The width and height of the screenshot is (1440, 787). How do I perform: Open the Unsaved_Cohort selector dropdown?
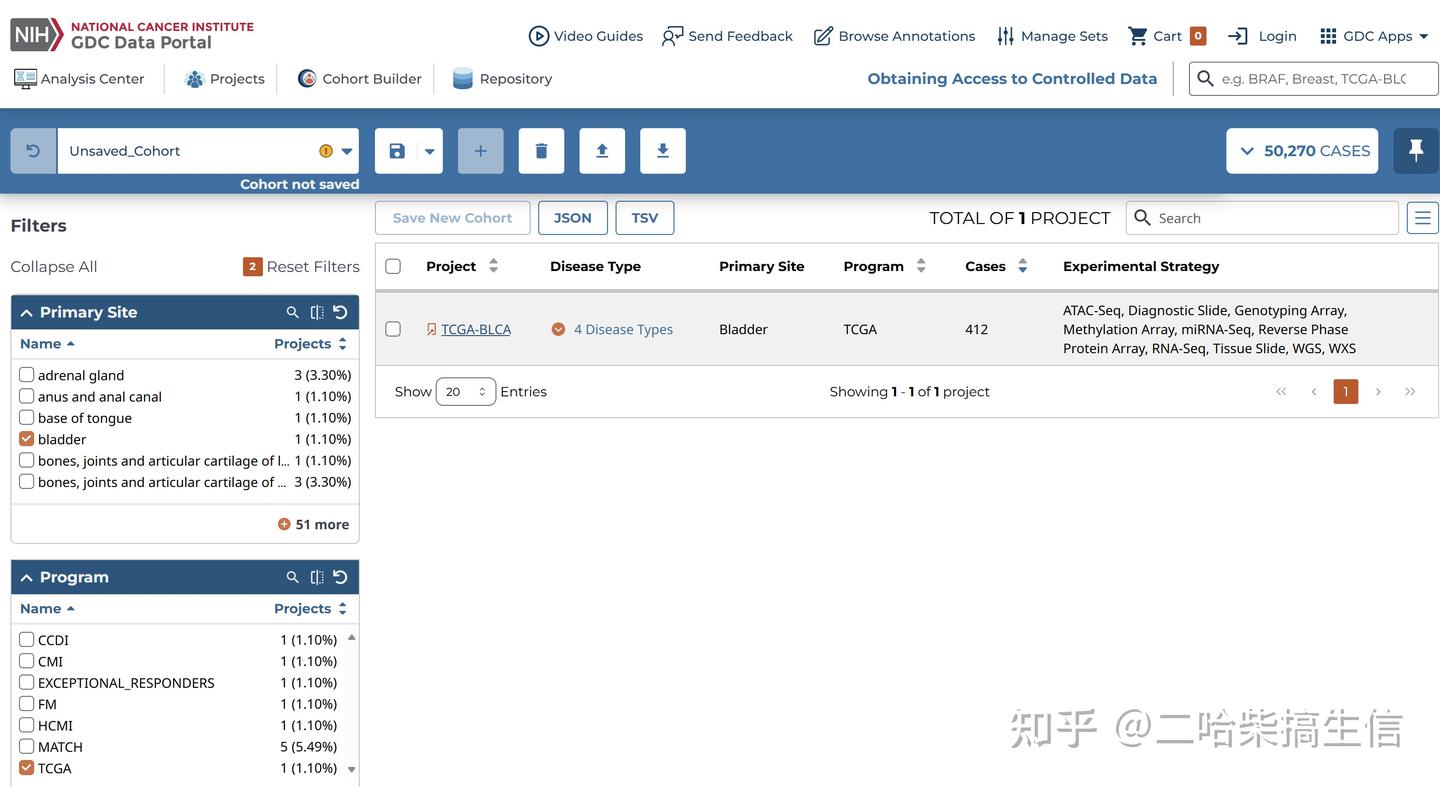pyautogui.click(x=208, y=151)
